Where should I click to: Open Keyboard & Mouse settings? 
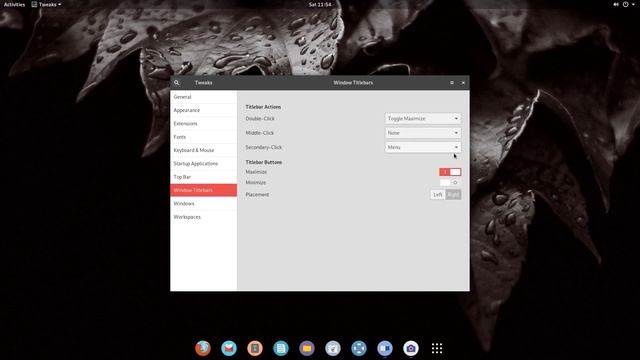(203, 150)
